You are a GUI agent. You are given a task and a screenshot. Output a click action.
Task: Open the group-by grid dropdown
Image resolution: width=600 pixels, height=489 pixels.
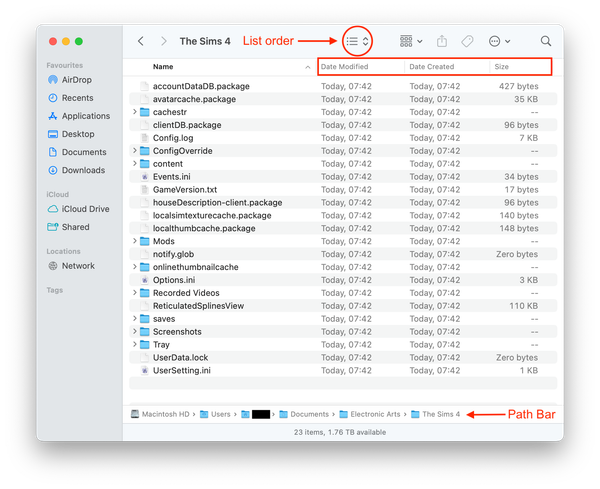410,41
